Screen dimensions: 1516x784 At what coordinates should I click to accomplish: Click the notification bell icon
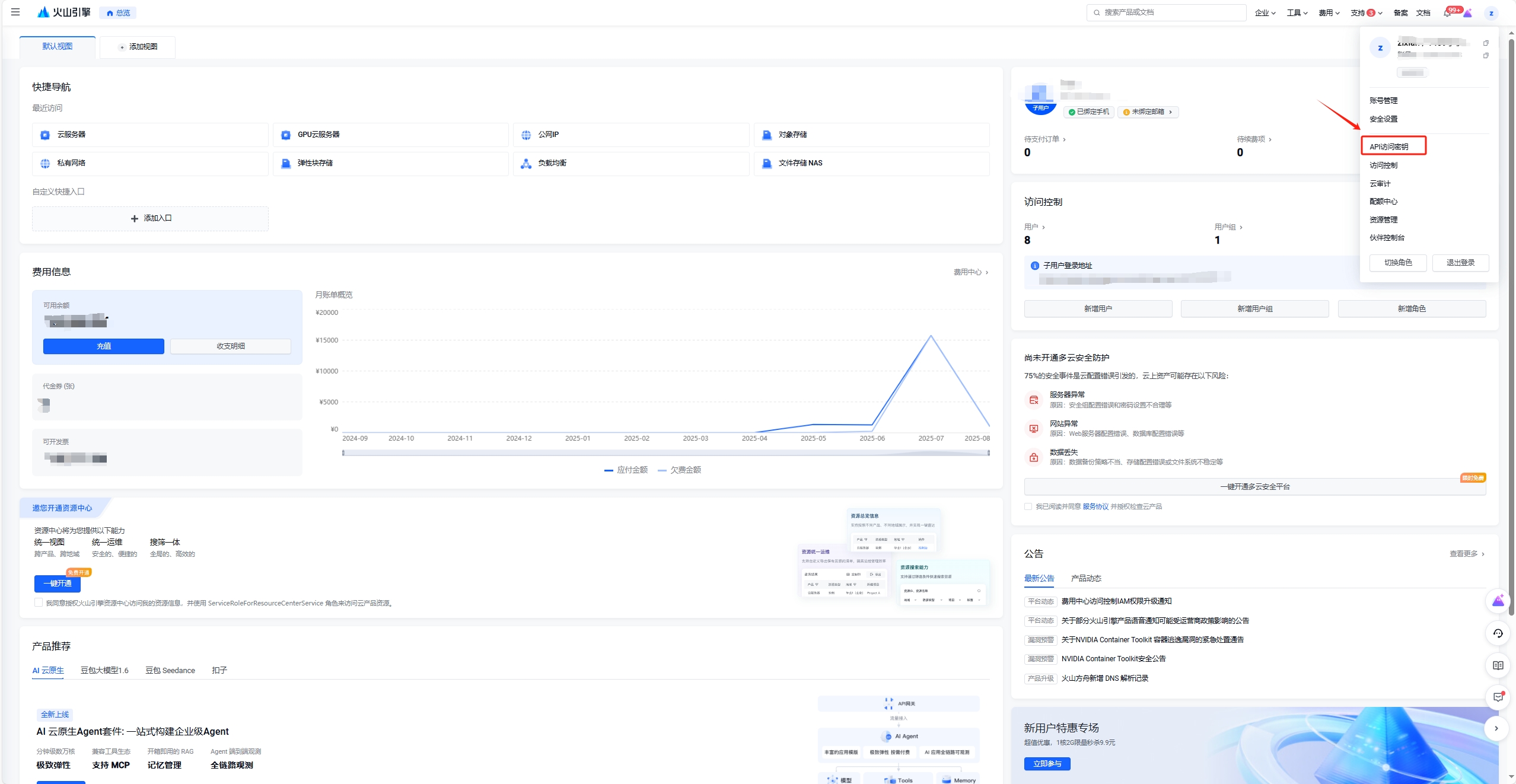pos(1447,13)
